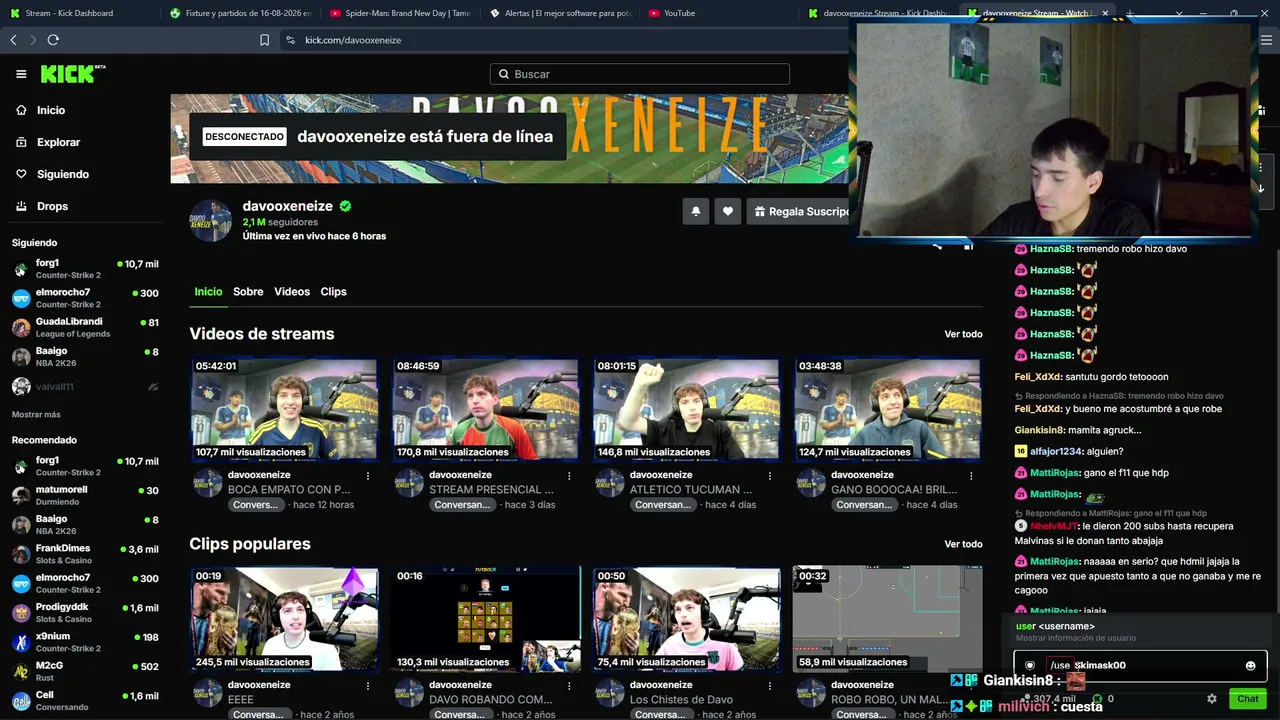The image size is (1280, 720).
Task: Open the hamburger sidebar menu
Action: 21,74
